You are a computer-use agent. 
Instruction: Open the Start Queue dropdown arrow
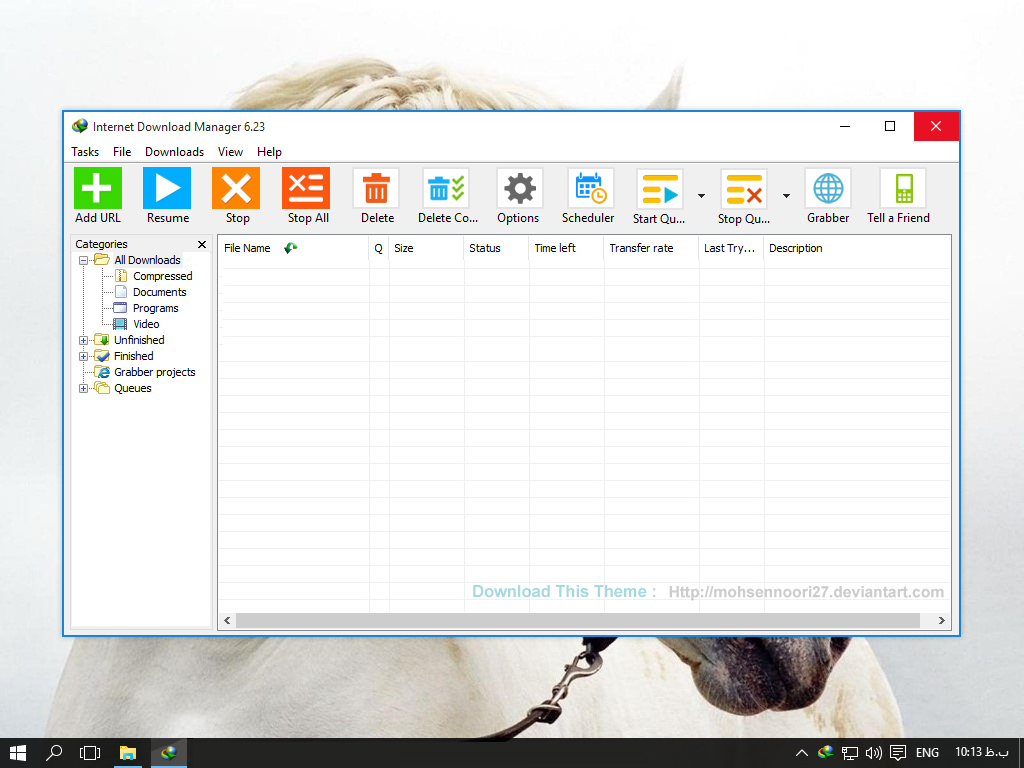(x=701, y=196)
